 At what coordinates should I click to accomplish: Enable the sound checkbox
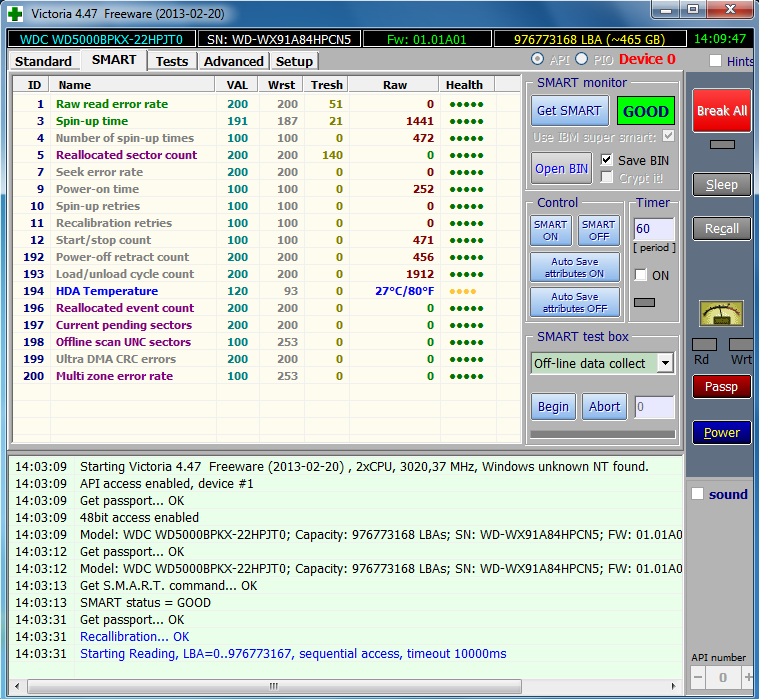pyautogui.click(x=698, y=494)
